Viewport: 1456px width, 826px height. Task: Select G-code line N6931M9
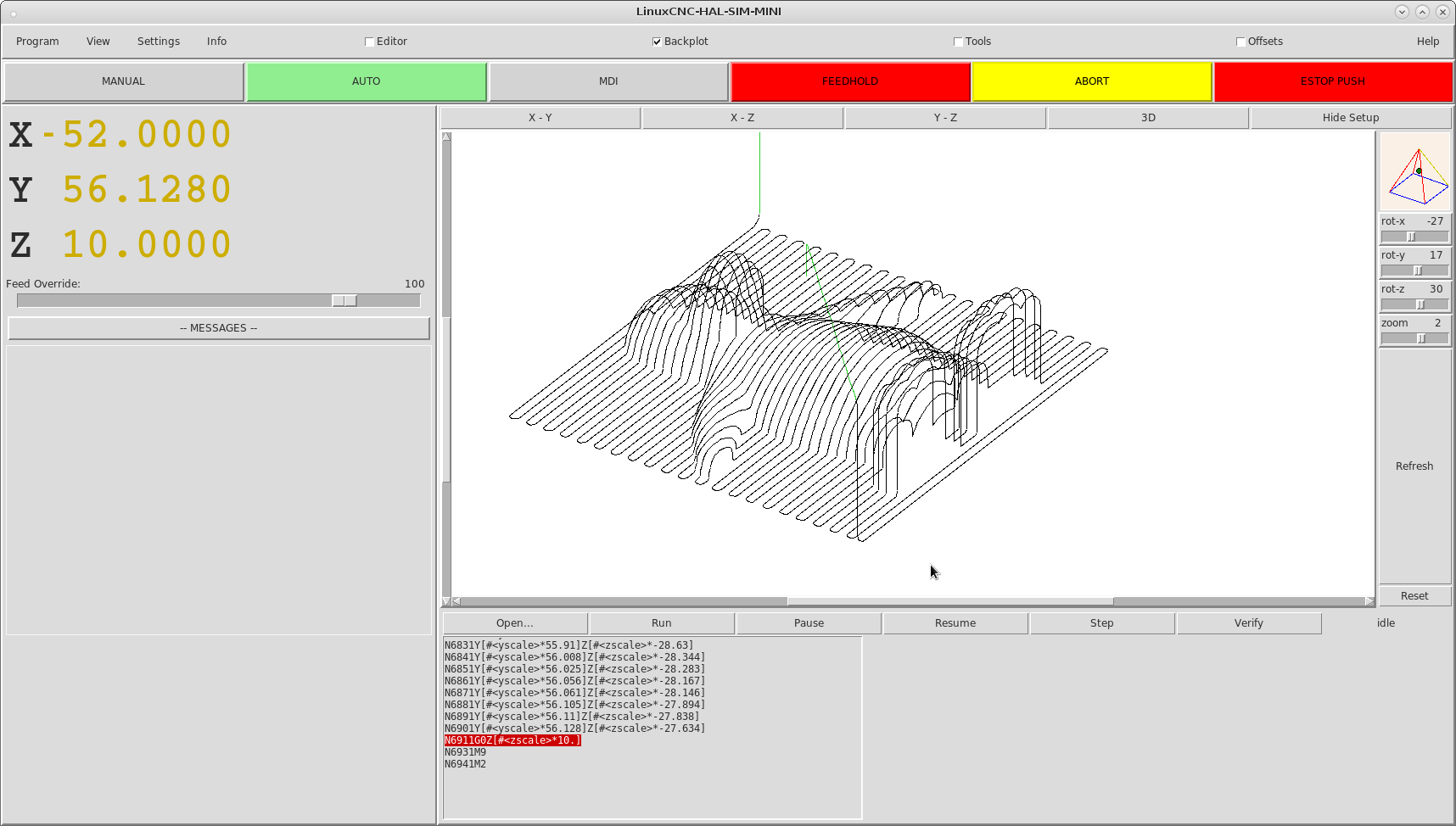[x=466, y=752]
